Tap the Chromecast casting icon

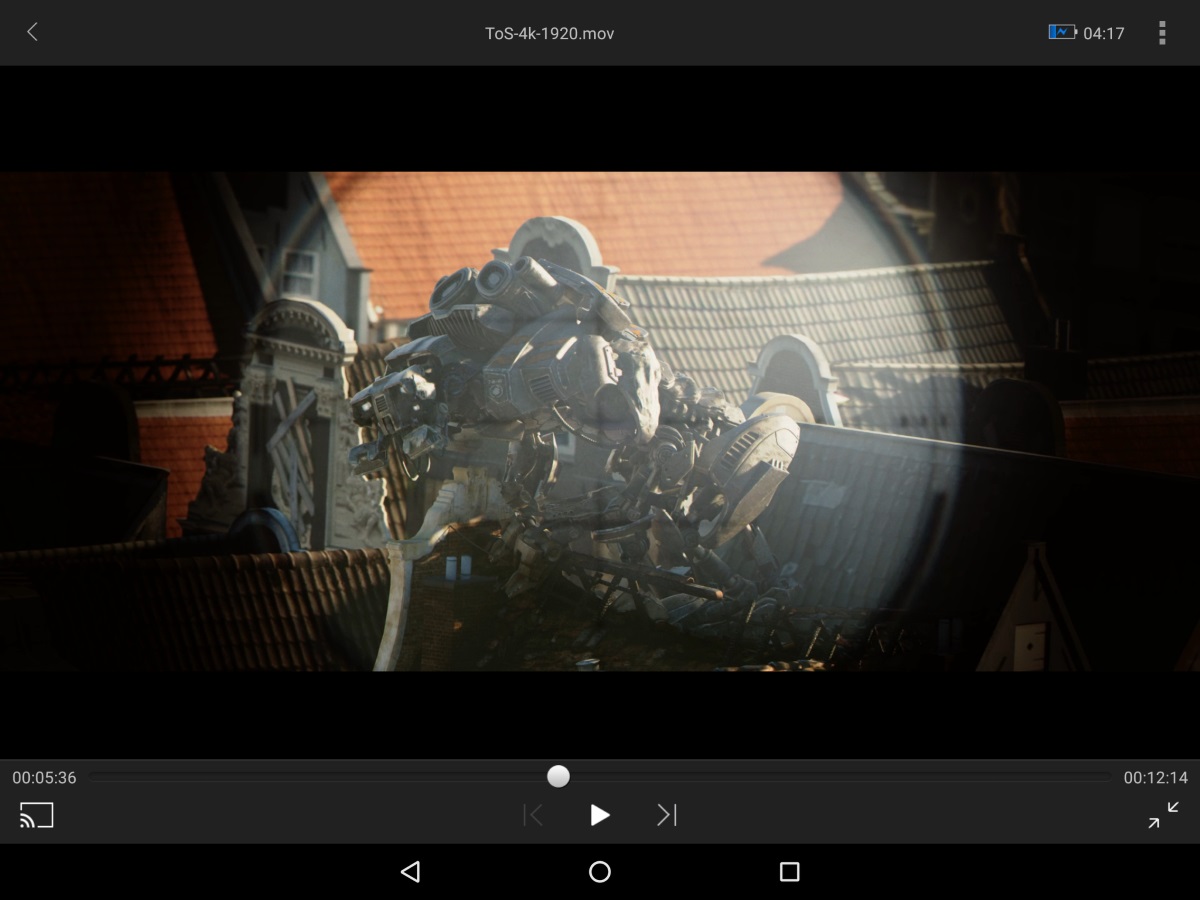[x=37, y=816]
